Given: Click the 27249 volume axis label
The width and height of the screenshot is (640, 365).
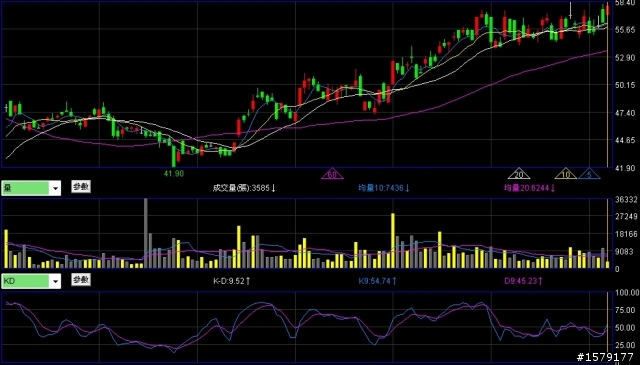Looking at the screenshot, I should pyautogui.click(x=626, y=216).
